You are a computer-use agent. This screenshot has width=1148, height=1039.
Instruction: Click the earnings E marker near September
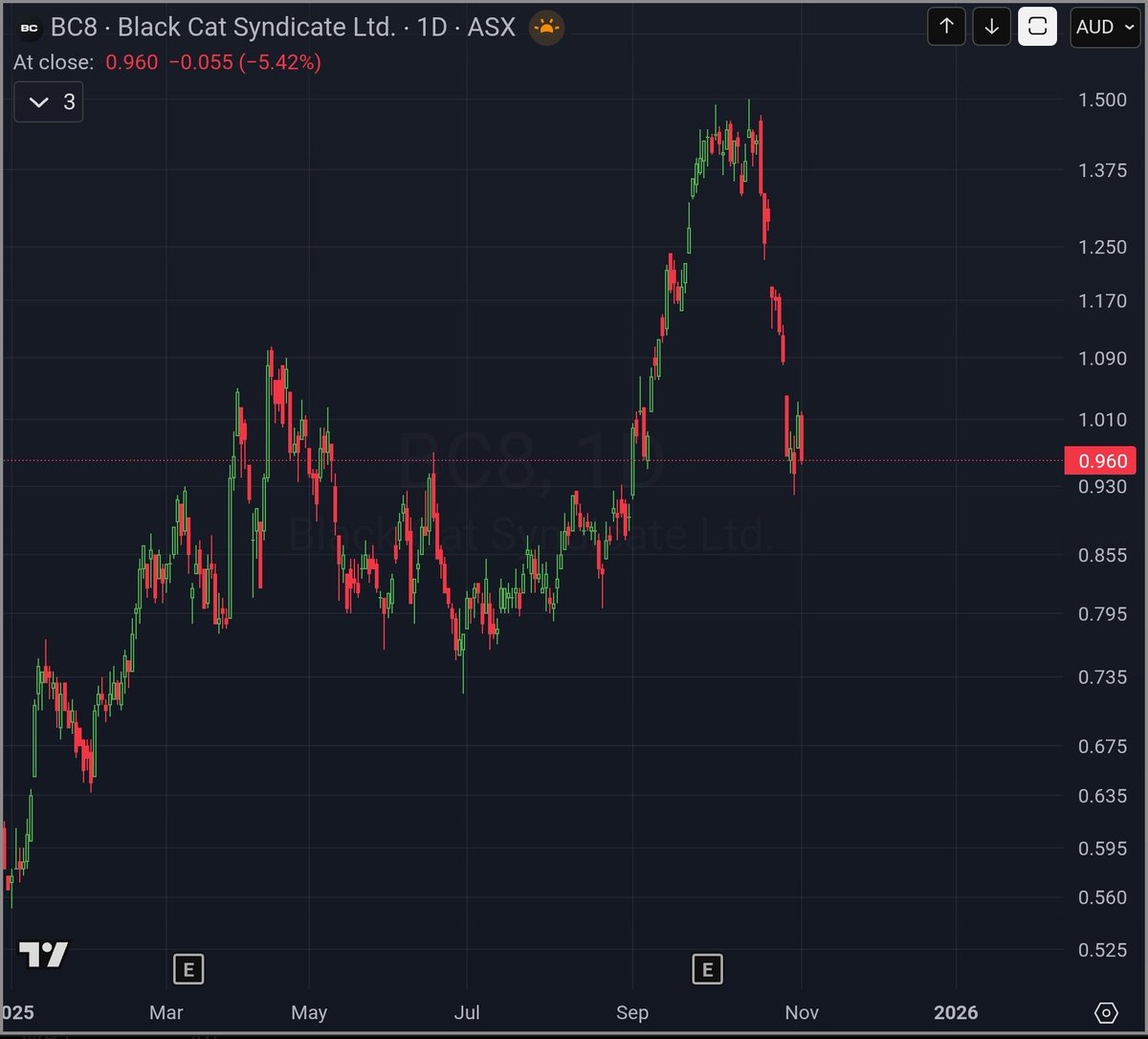point(707,970)
